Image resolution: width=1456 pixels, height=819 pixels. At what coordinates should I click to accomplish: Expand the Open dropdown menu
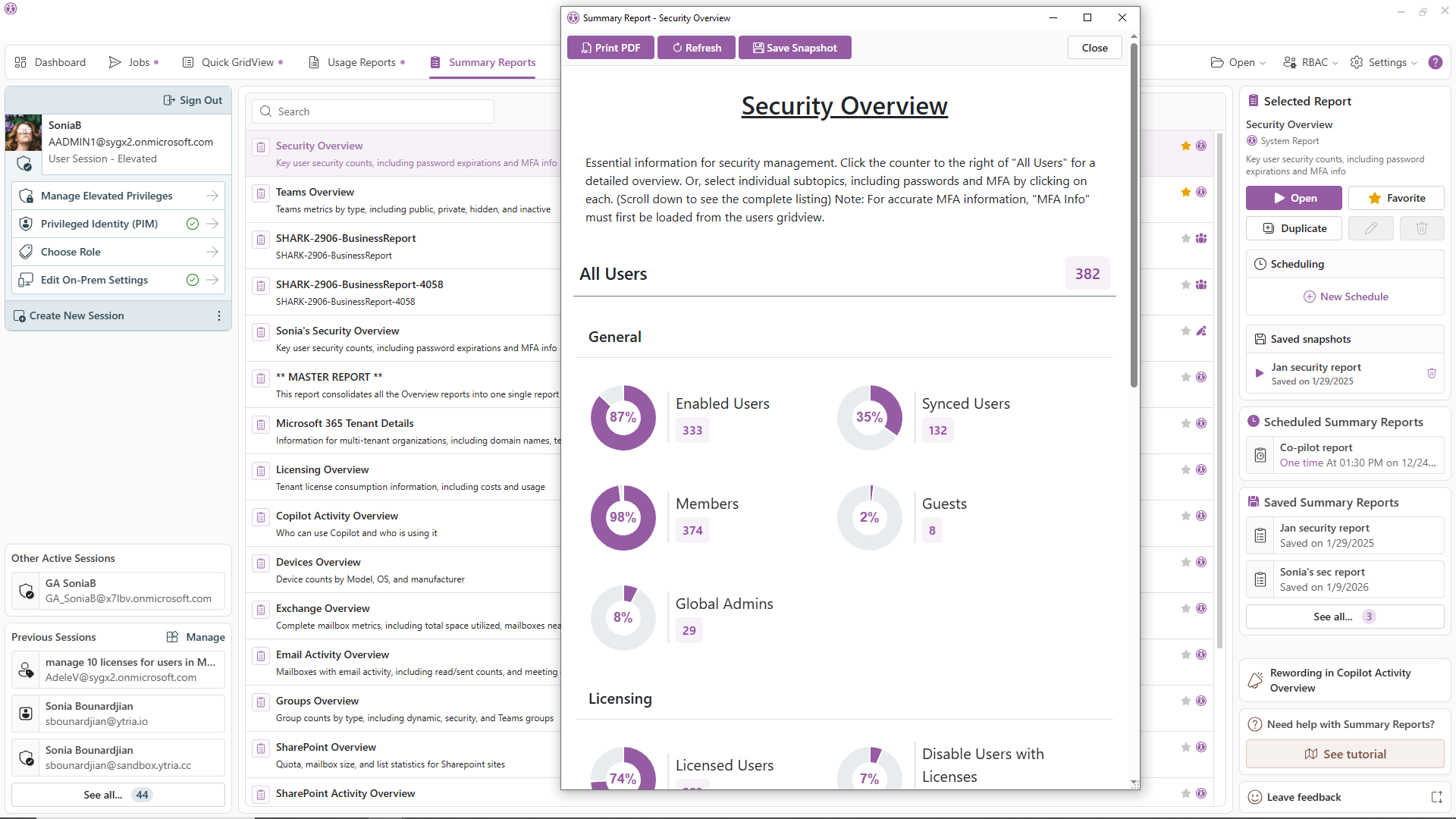[1238, 62]
